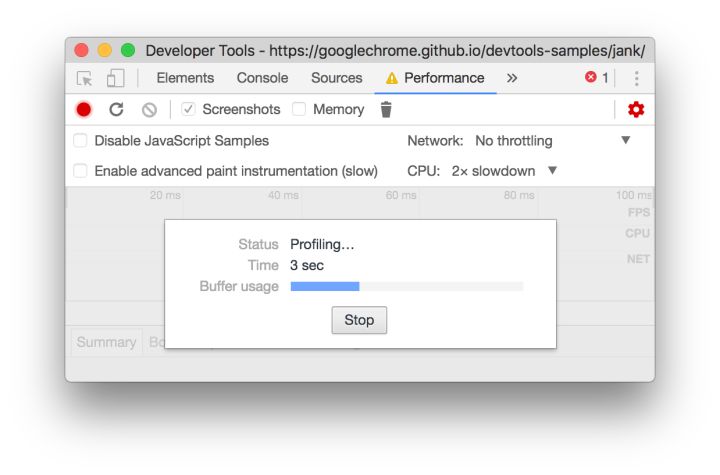Open the three-dot DevTools menu
The width and height of the screenshot is (720, 475).
click(636, 78)
